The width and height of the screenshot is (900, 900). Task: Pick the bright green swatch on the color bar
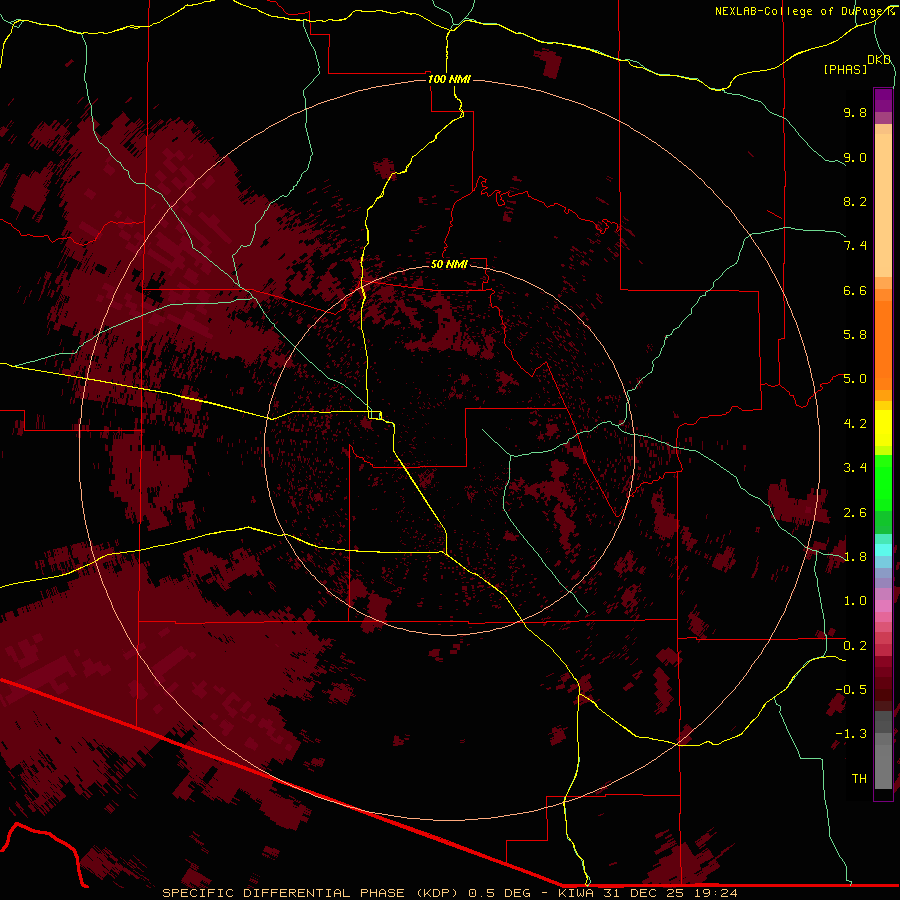[x=883, y=482]
